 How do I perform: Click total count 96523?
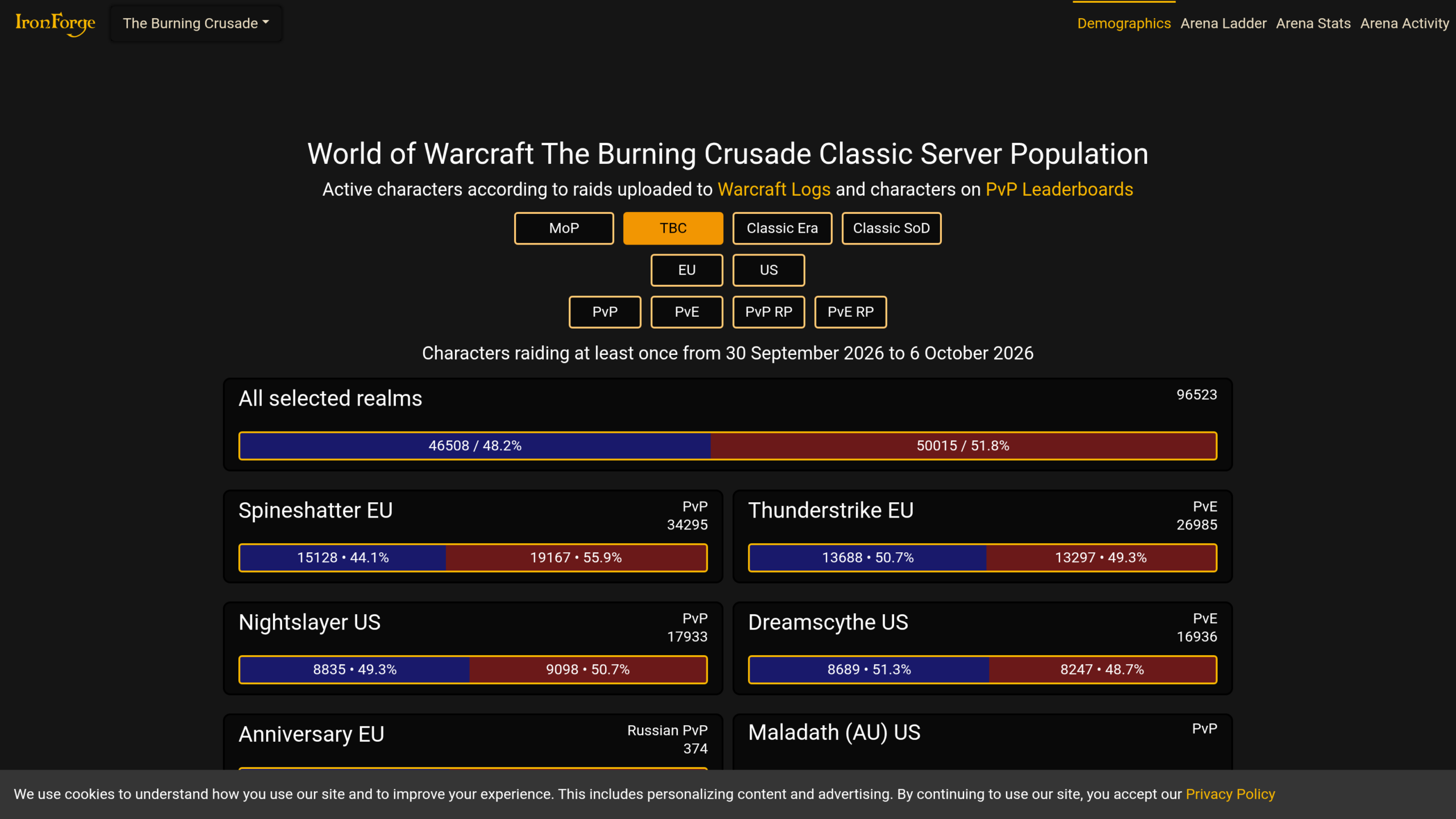(x=1197, y=395)
